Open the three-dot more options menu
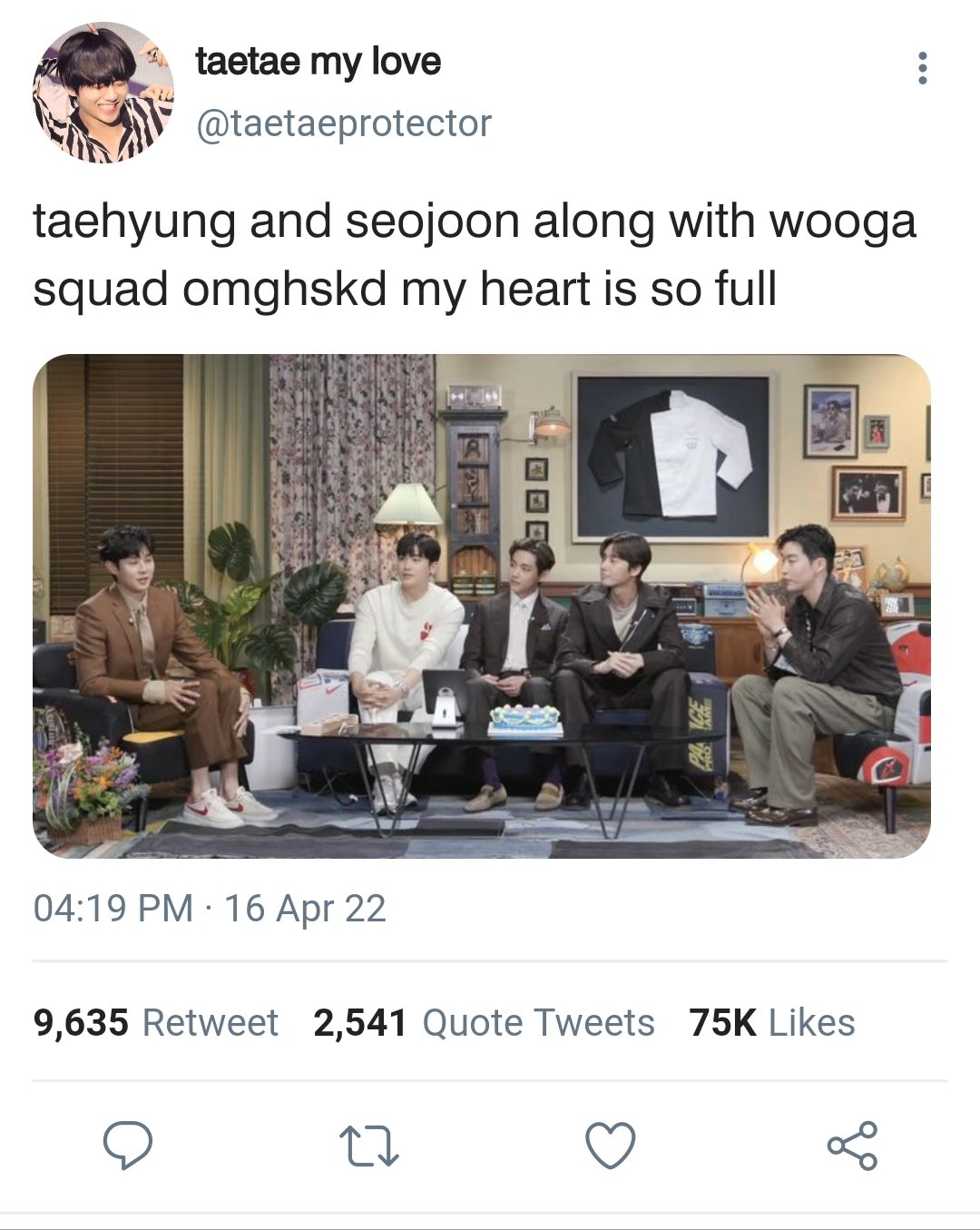The image size is (980, 1230). pos(922,69)
